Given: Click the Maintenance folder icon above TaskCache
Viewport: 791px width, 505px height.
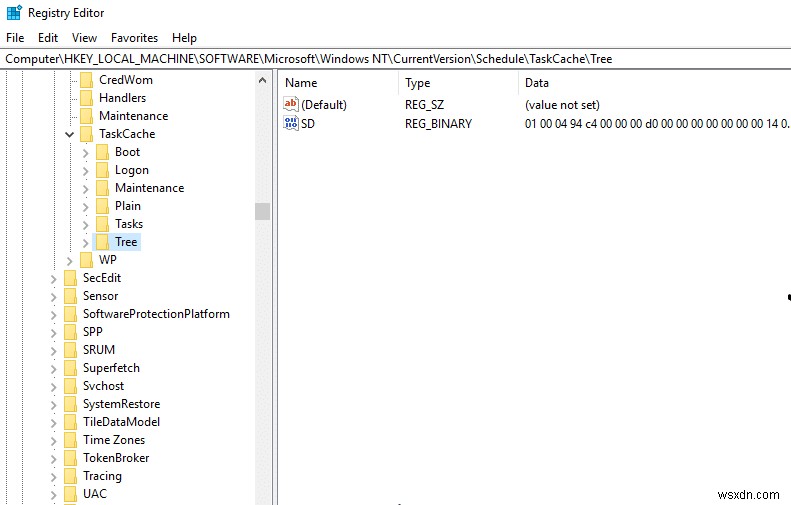Looking at the screenshot, I should coord(87,116).
